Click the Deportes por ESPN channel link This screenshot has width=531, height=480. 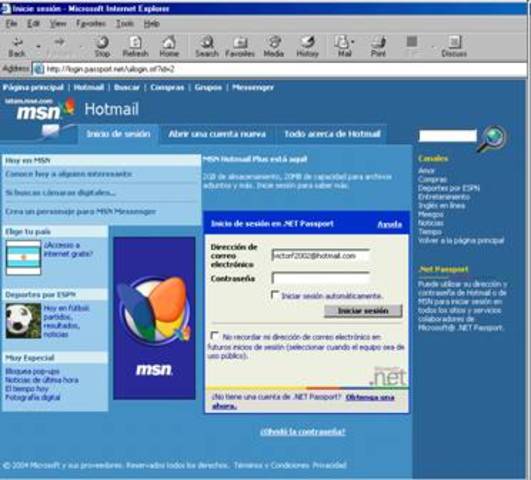[x=449, y=188]
